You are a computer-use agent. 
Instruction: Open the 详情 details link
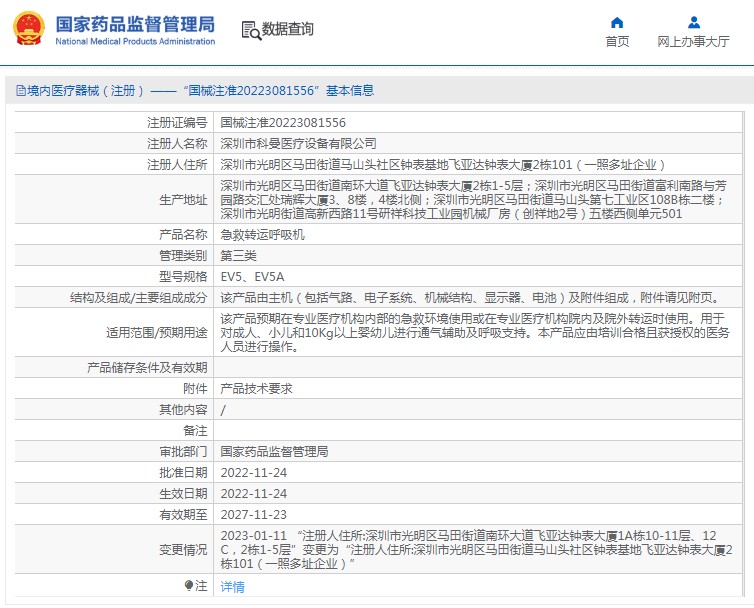point(232,586)
